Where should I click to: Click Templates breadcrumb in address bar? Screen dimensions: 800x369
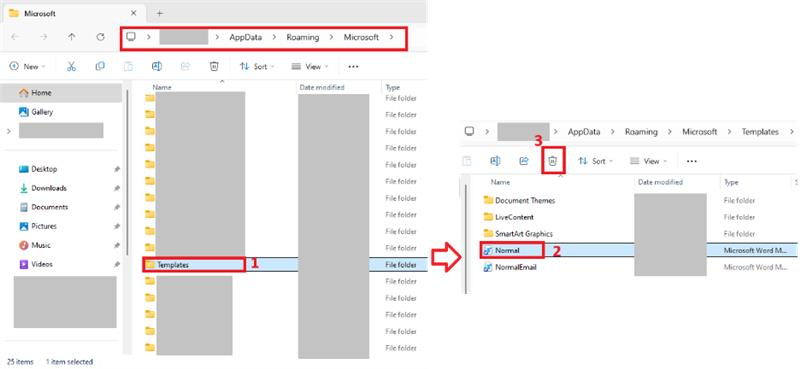[760, 132]
